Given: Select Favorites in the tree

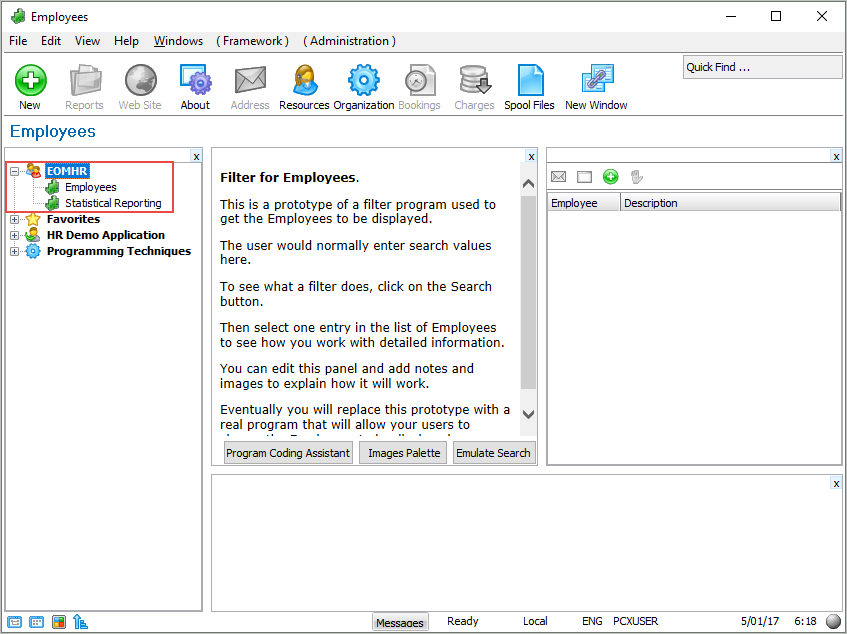Looking at the screenshot, I should pos(73,219).
